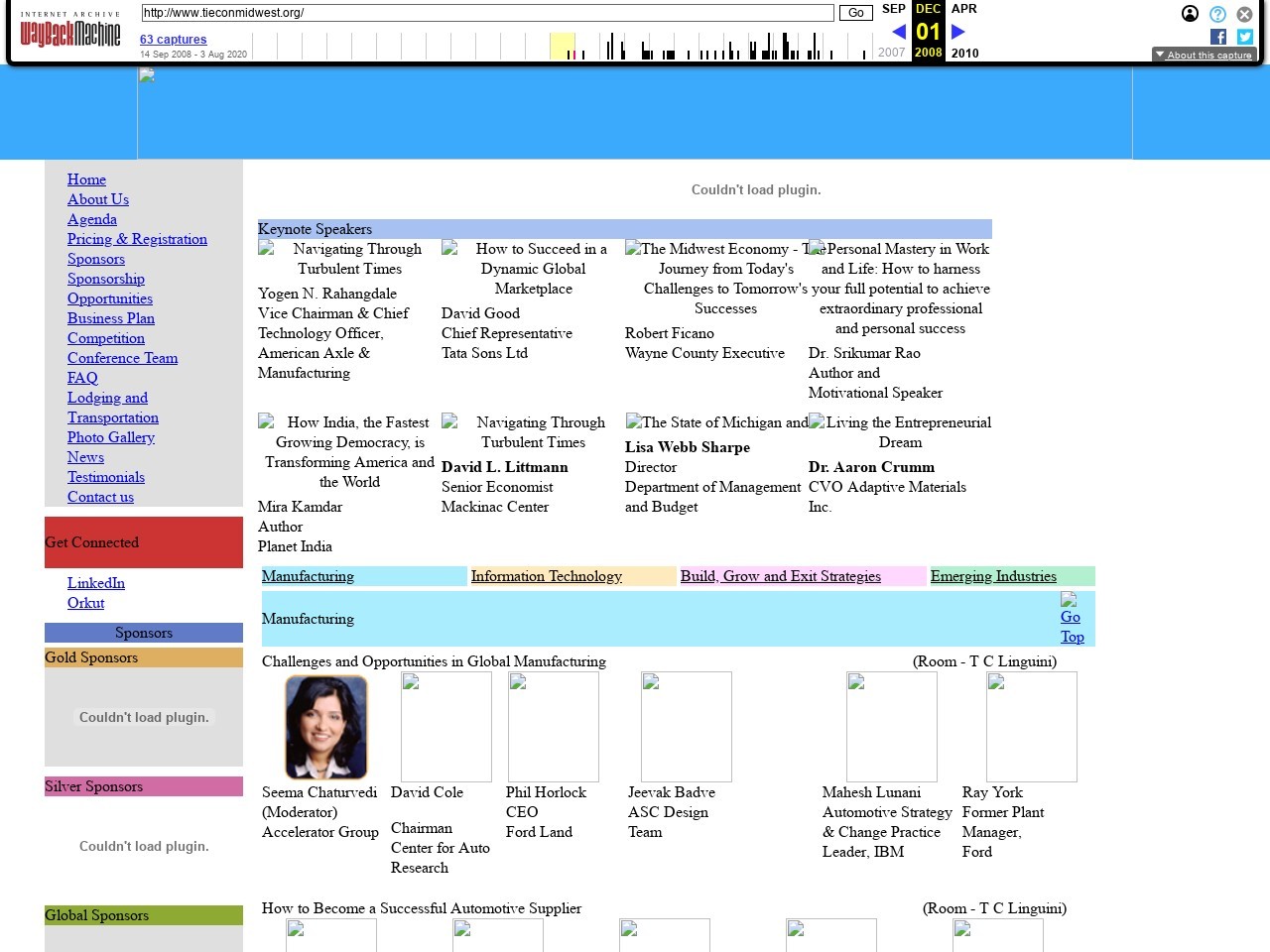The width and height of the screenshot is (1270, 952).
Task: Switch to the Information Technology tab
Action: click(x=546, y=576)
